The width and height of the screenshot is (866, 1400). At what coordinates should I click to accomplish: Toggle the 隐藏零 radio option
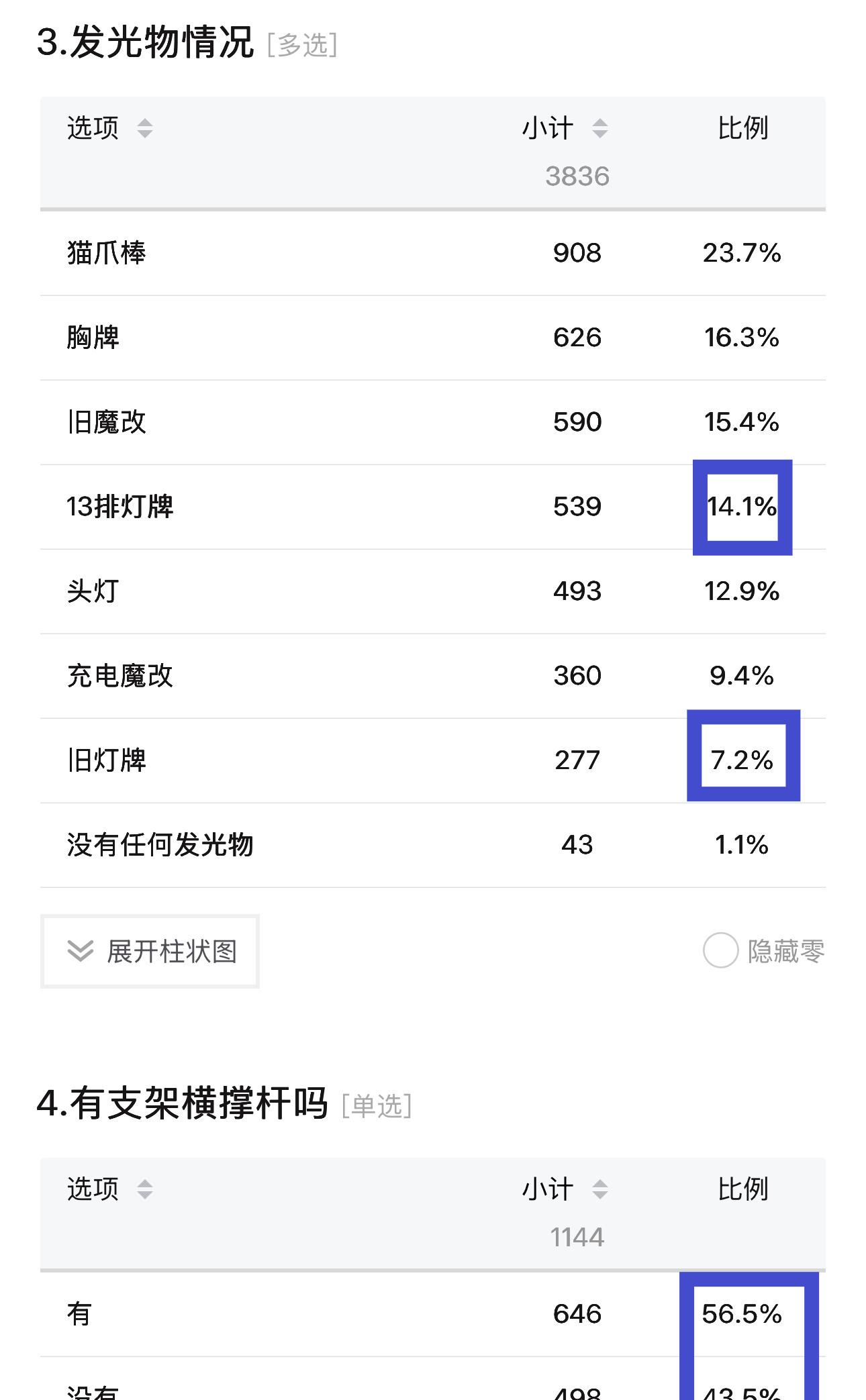pos(720,950)
